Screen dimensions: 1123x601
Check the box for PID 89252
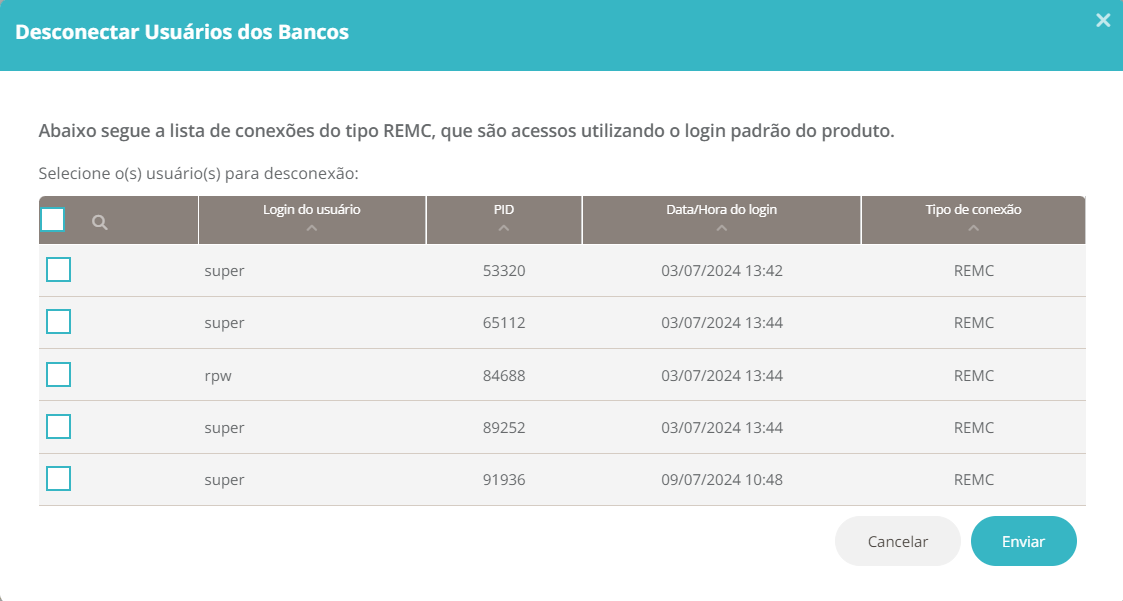59,426
